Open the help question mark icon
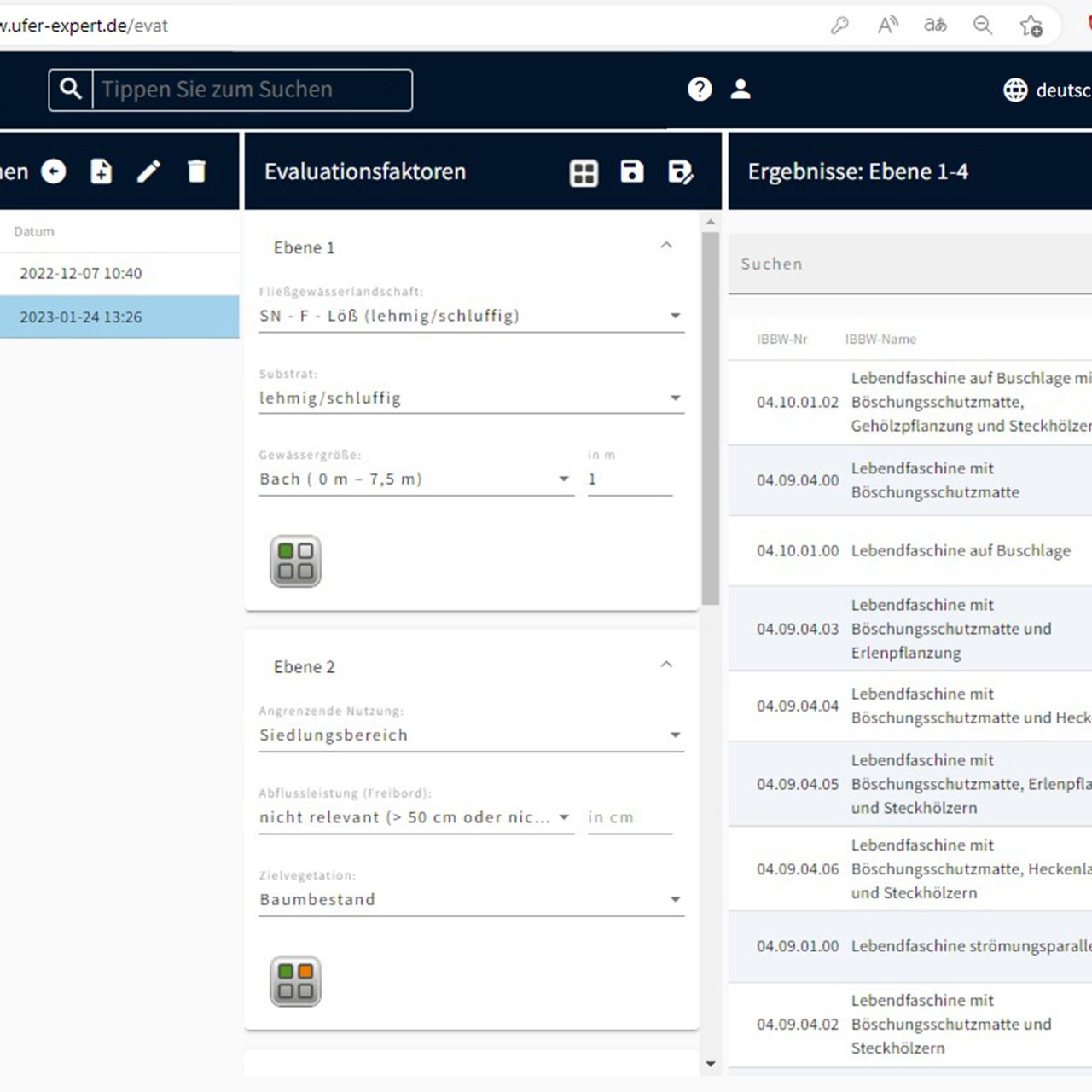Viewport: 1092px width, 1092px height. [x=700, y=90]
